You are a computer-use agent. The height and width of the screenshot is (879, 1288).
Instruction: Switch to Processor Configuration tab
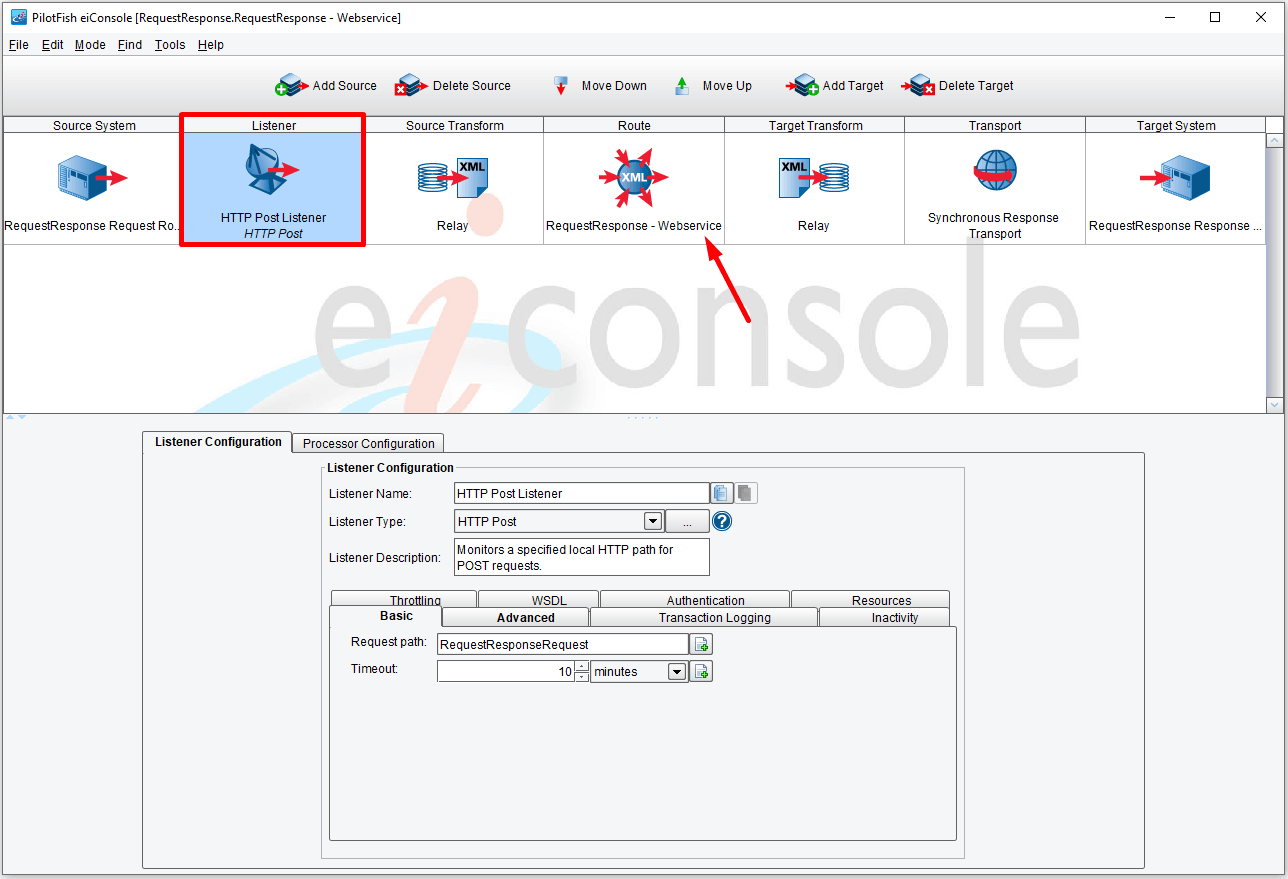point(368,443)
